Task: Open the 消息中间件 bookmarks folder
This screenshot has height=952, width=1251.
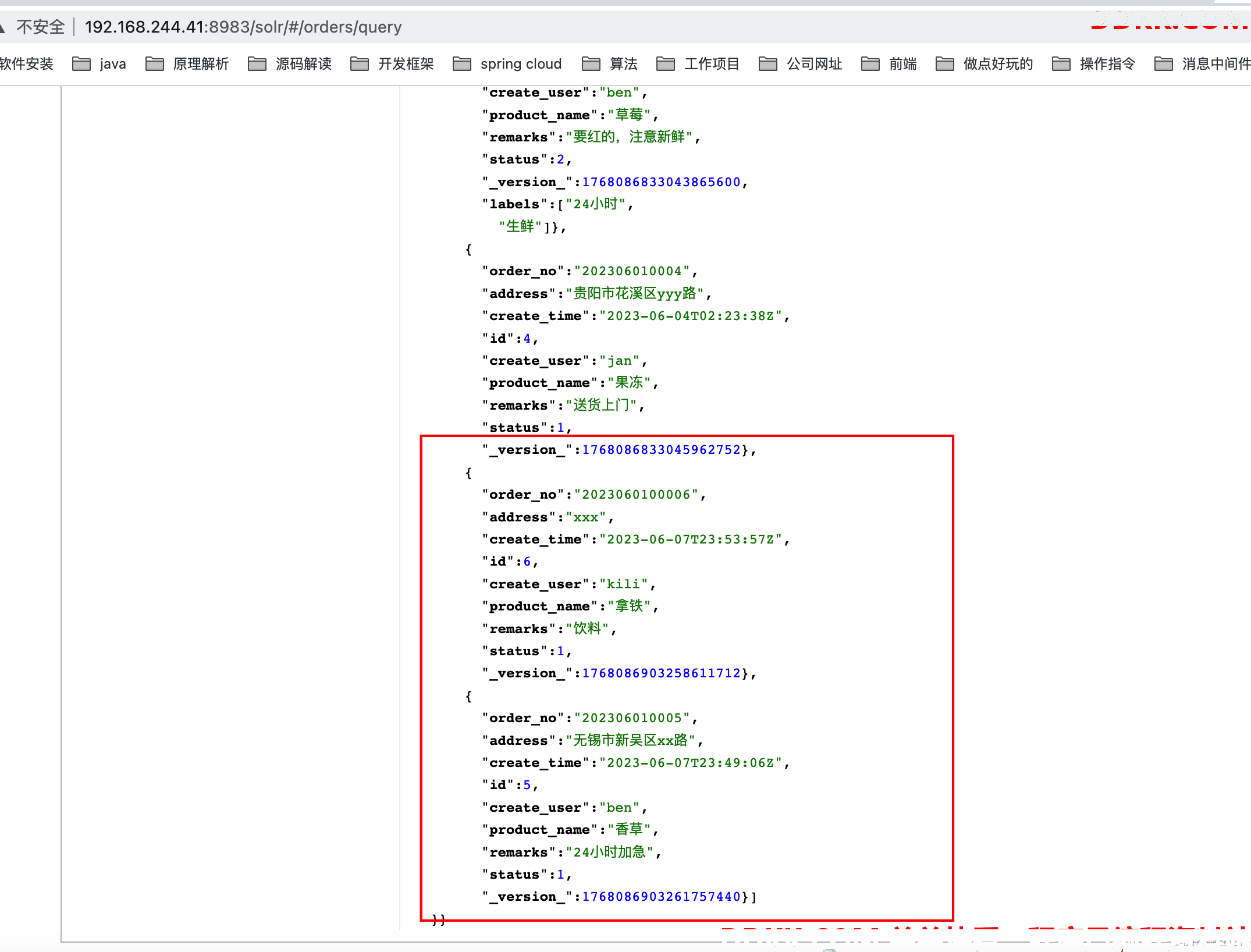Action: [x=1202, y=64]
